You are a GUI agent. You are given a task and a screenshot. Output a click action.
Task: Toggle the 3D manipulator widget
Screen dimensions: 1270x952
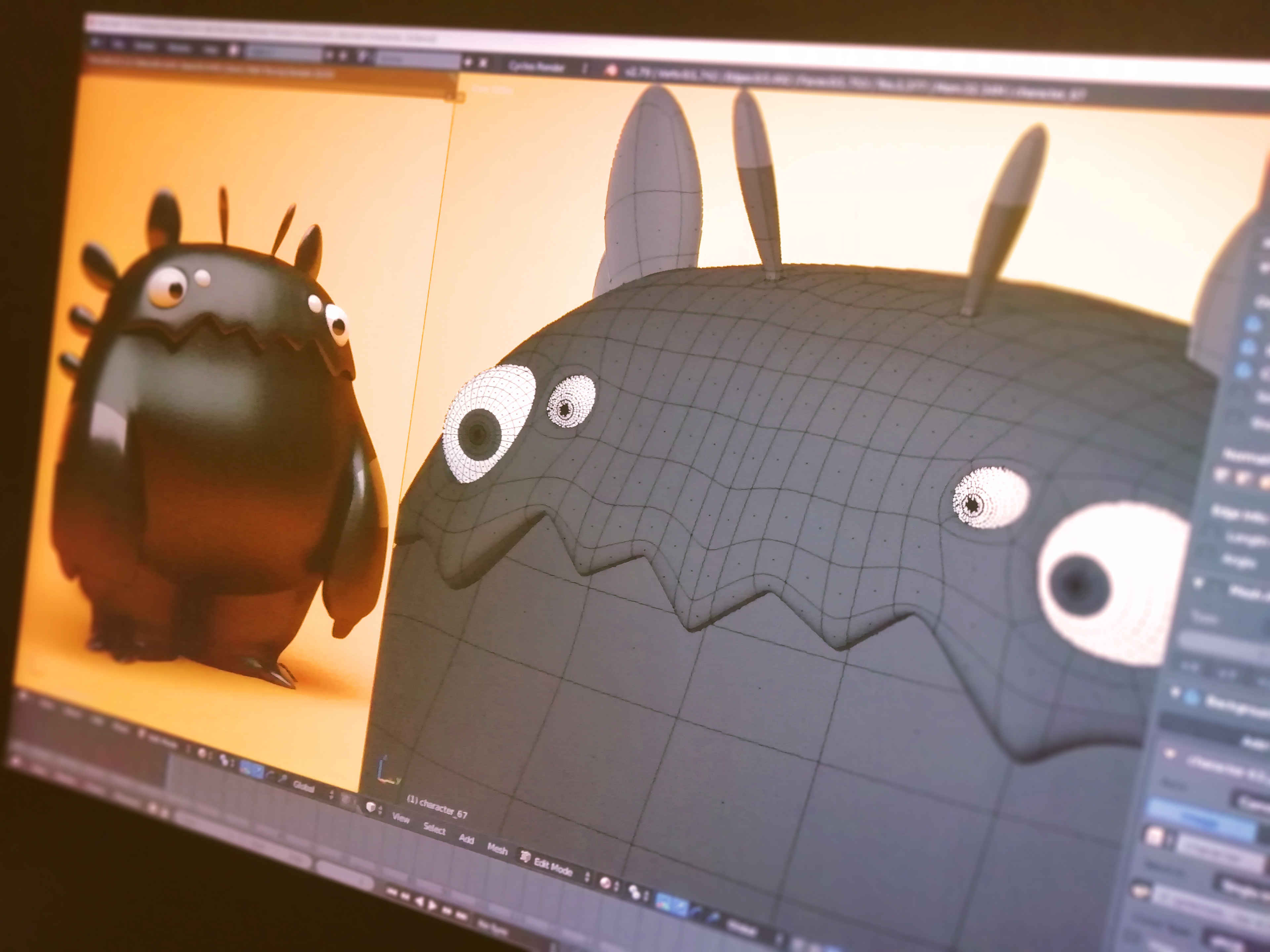pyautogui.click(x=663, y=901)
